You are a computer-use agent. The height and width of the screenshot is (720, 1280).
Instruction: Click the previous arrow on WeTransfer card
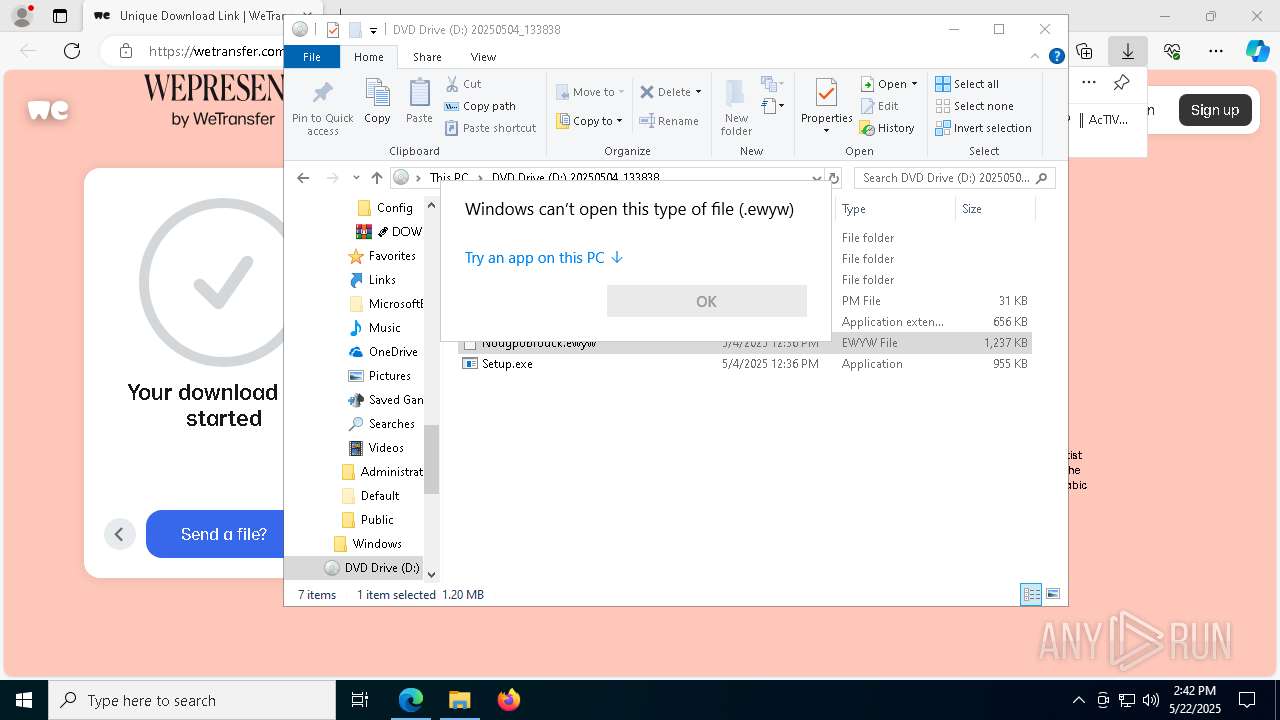click(x=119, y=534)
